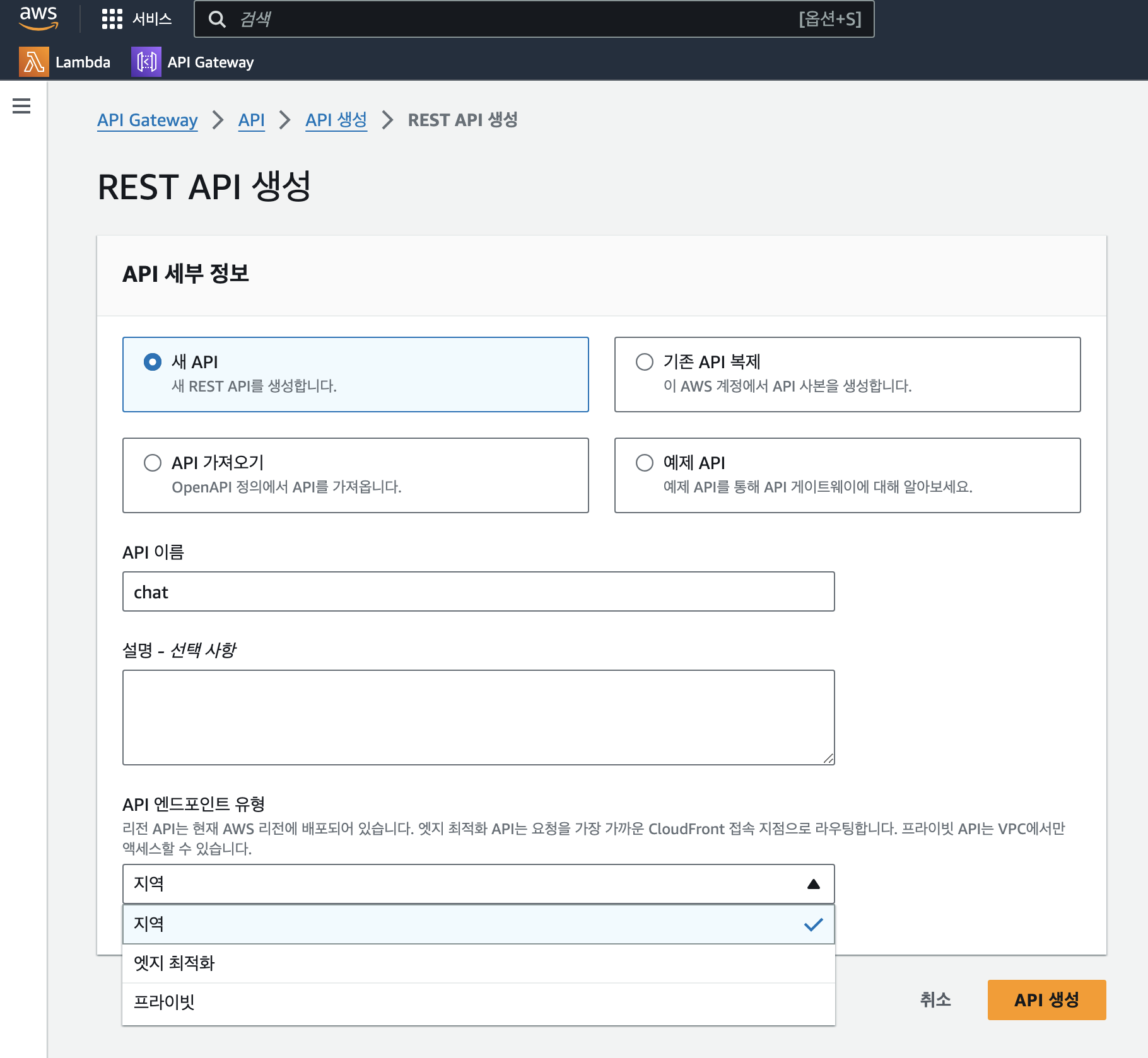Select the 예제 API radio option
Image resolution: width=1148 pixels, height=1058 pixels.
pyautogui.click(x=645, y=463)
